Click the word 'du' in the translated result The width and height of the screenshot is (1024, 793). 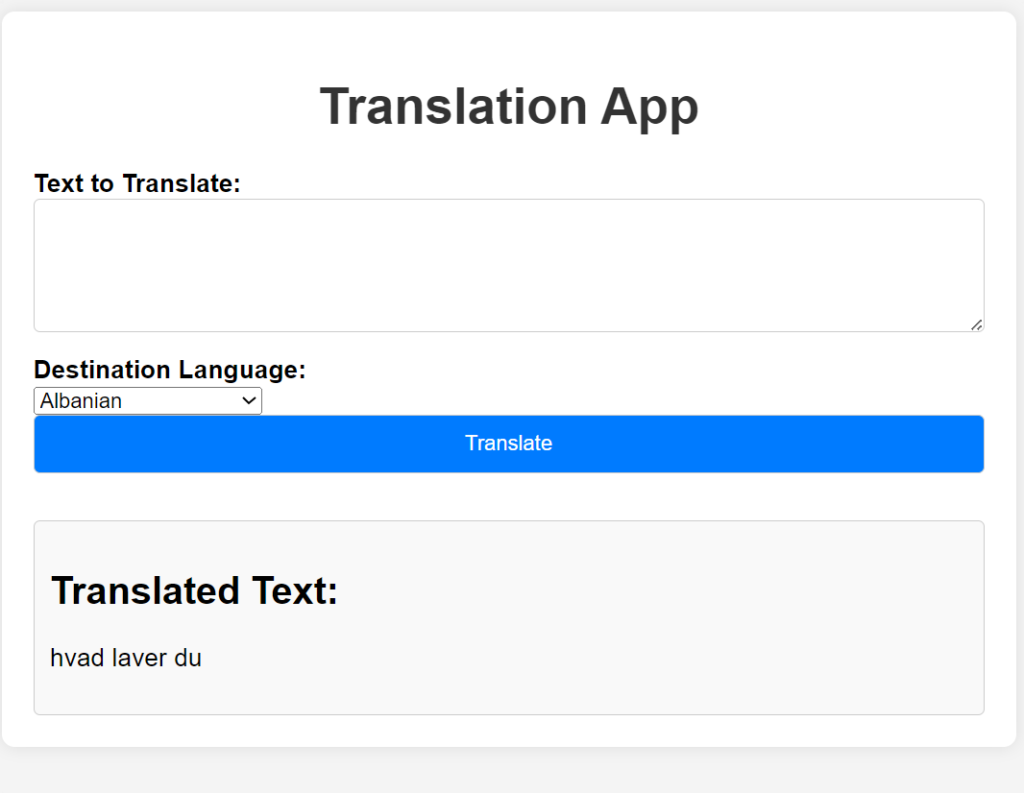click(x=188, y=658)
